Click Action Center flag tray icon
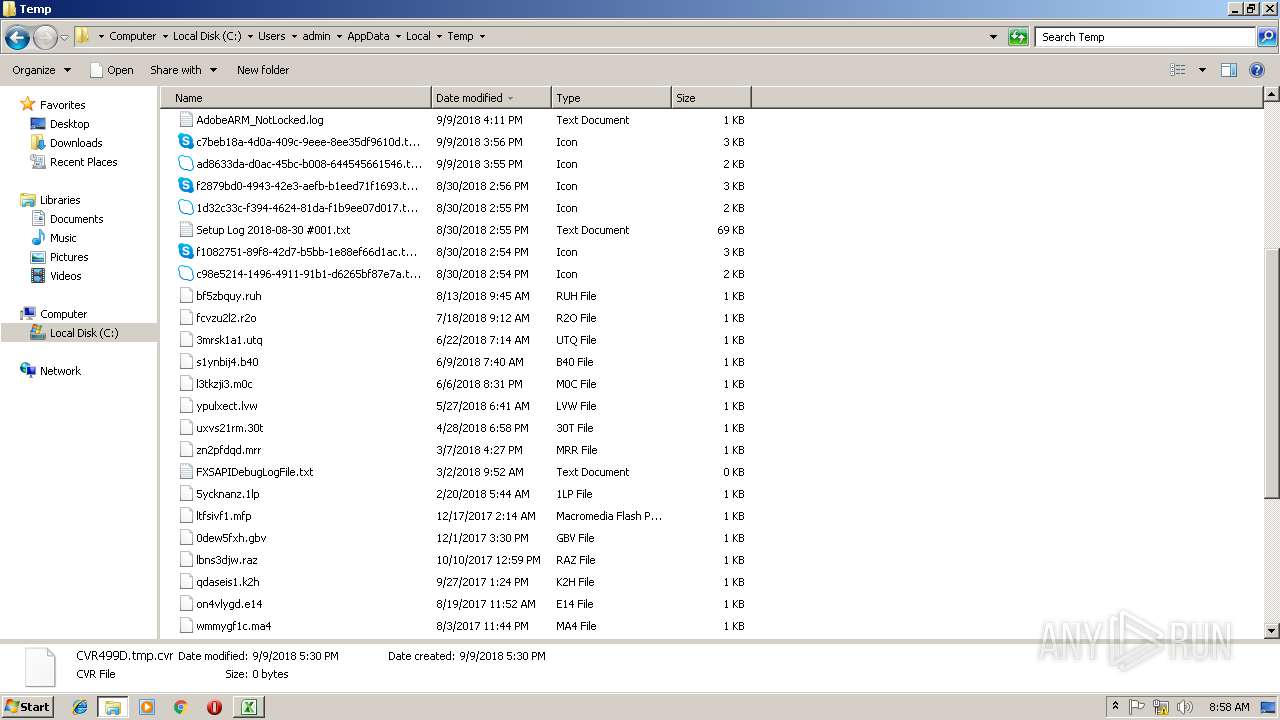Viewport: 1280px width, 720px height. (x=1137, y=707)
